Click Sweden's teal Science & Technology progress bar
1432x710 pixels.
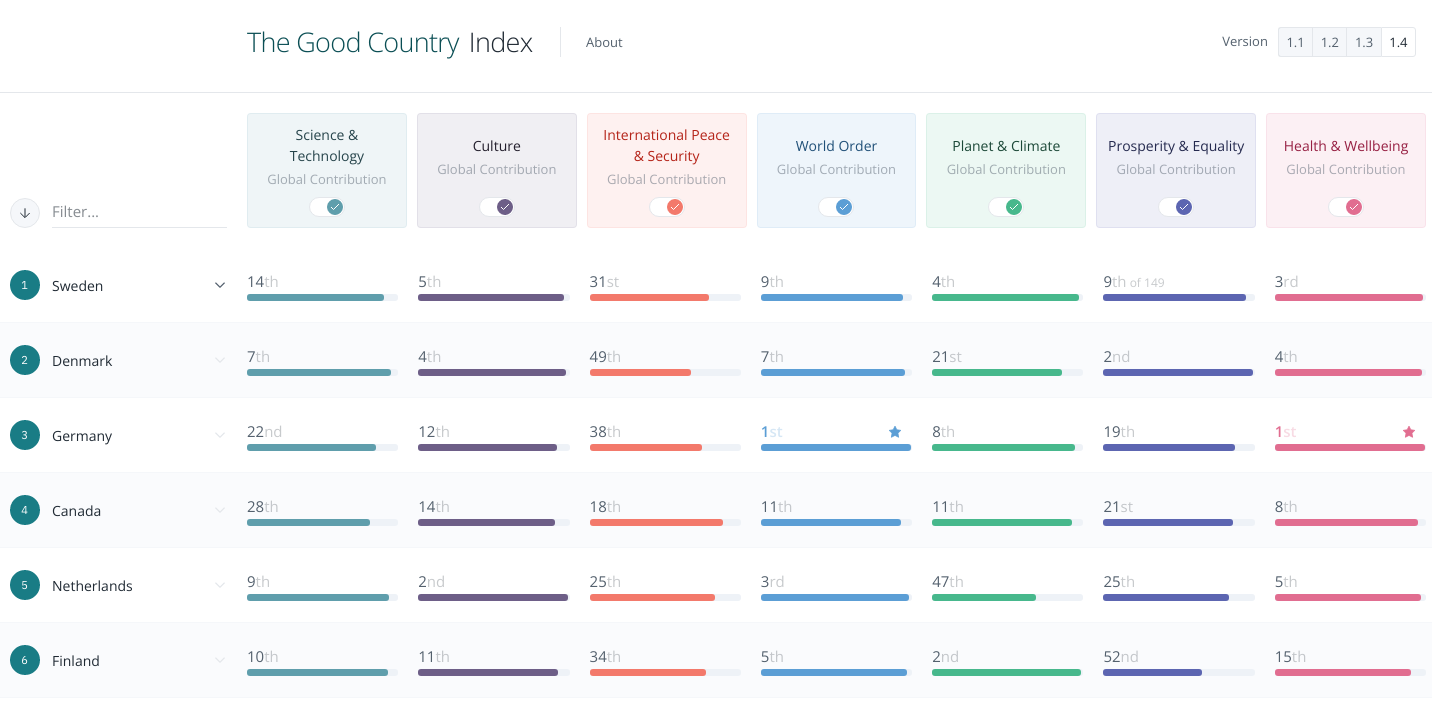316,297
